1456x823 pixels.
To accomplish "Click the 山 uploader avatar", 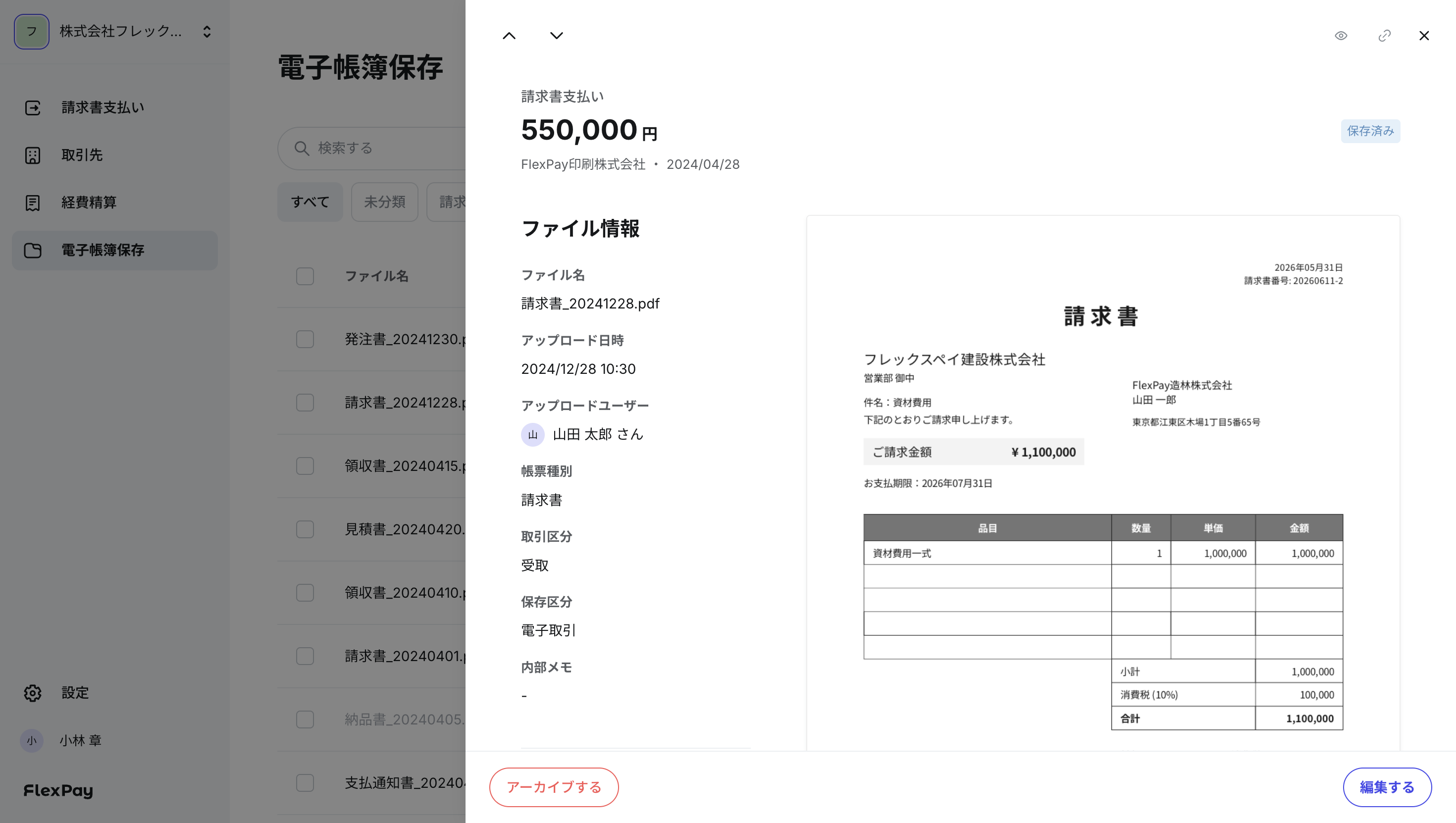I will [x=532, y=435].
